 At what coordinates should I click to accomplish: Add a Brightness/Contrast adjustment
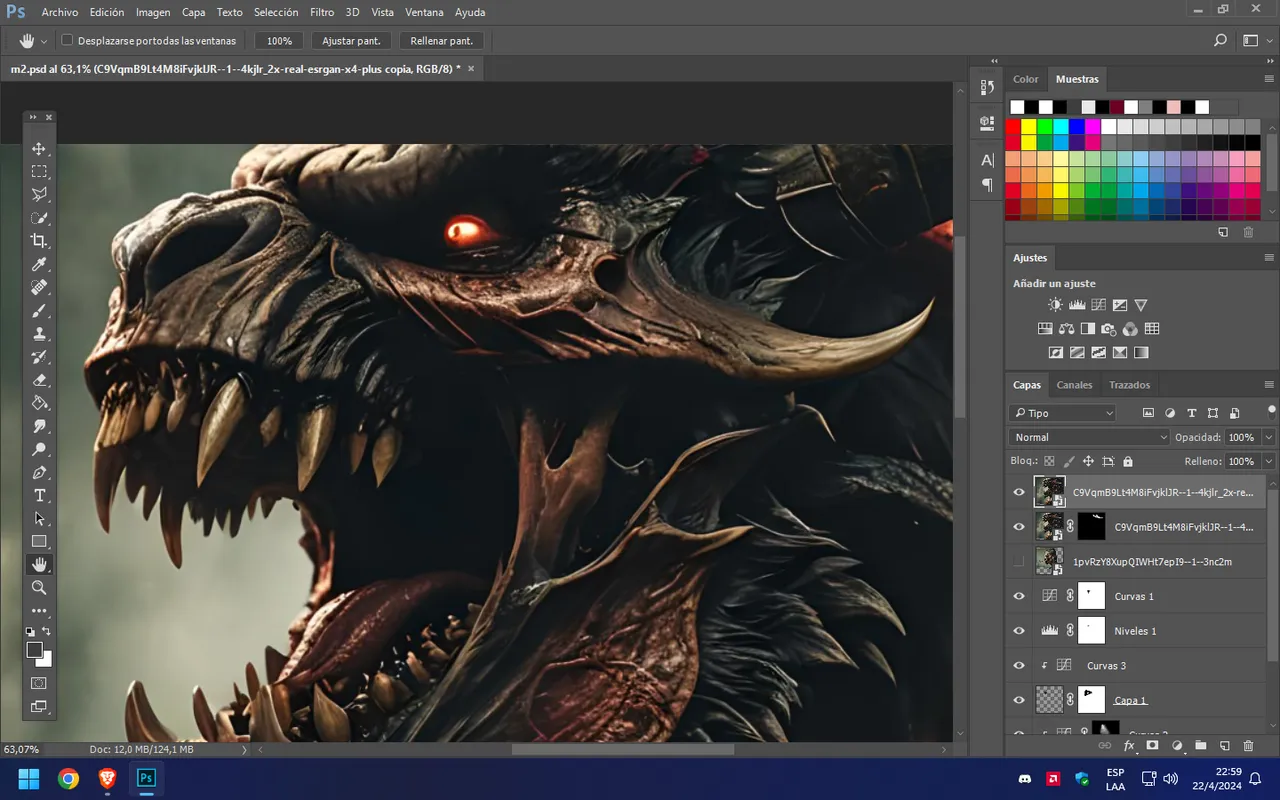tap(1056, 305)
